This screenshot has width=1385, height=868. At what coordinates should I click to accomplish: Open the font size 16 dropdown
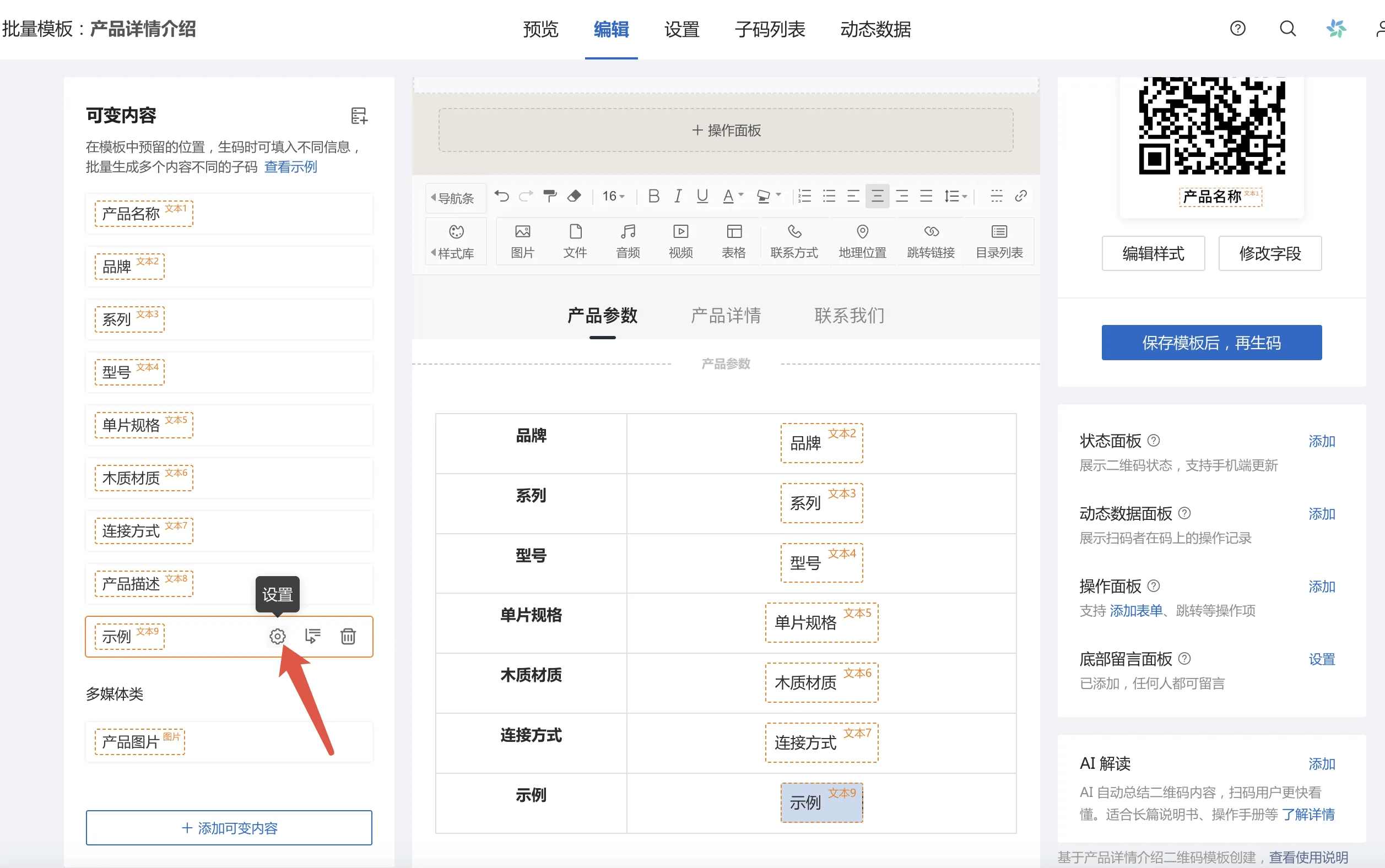pyautogui.click(x=613, y=196)
